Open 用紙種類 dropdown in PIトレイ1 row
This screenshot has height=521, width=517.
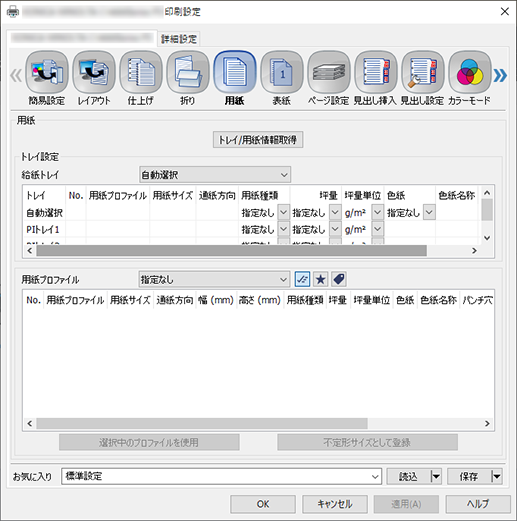pos(283,229)
